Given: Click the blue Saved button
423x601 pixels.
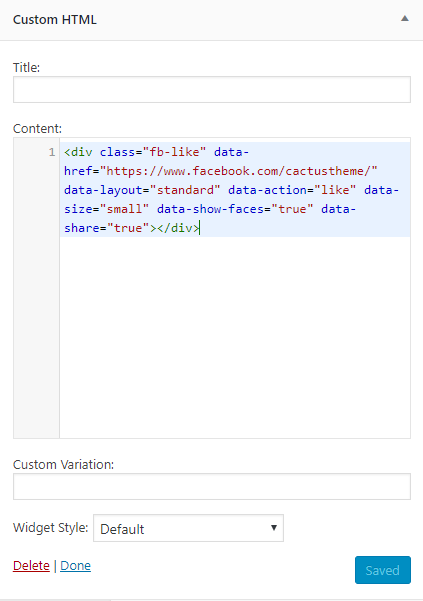Looking at the screenshot, I should click(383, 570).
